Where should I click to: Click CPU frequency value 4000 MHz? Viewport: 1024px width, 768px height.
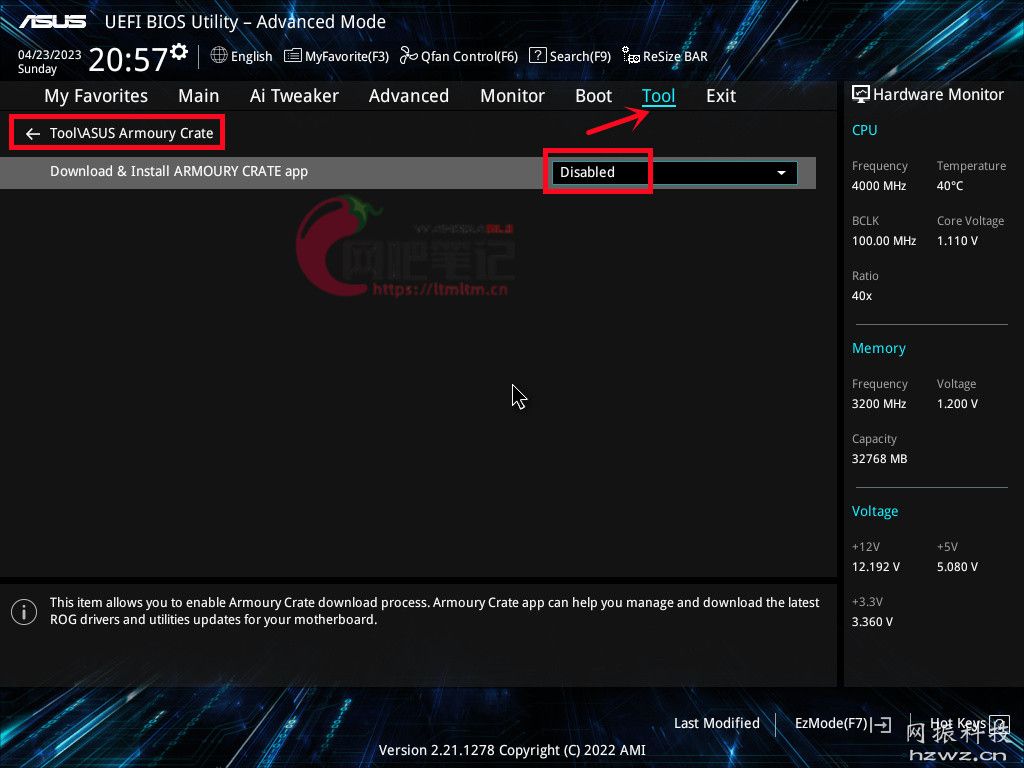(x=878, y=186)
